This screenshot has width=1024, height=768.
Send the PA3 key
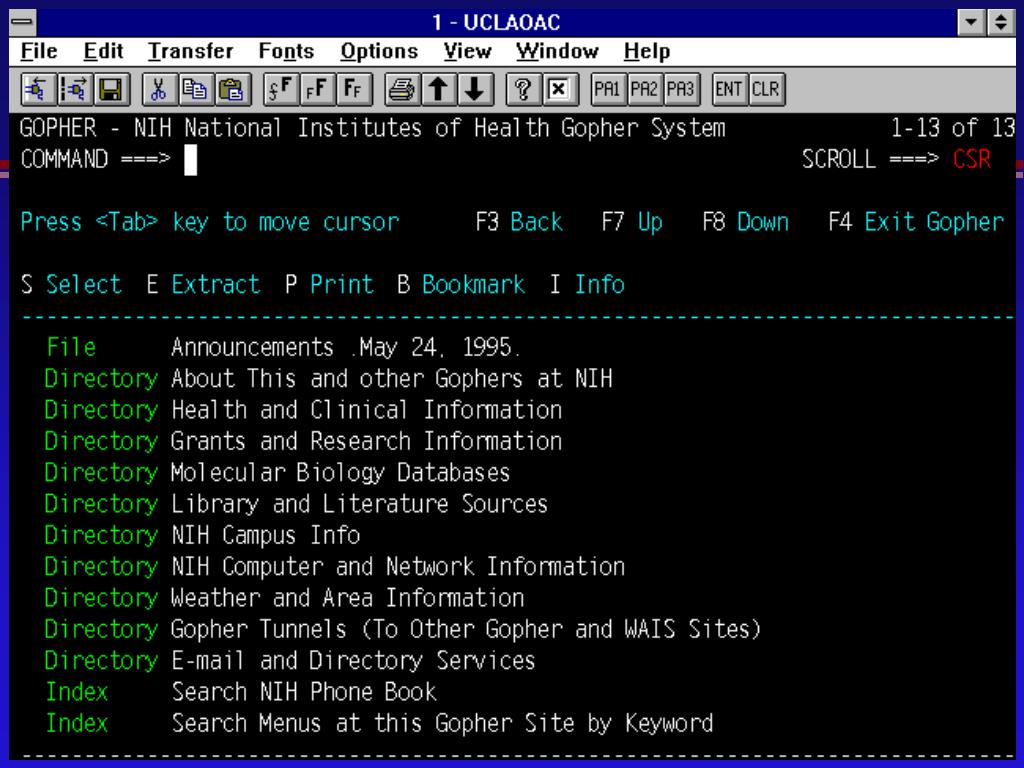click(680, 89)
